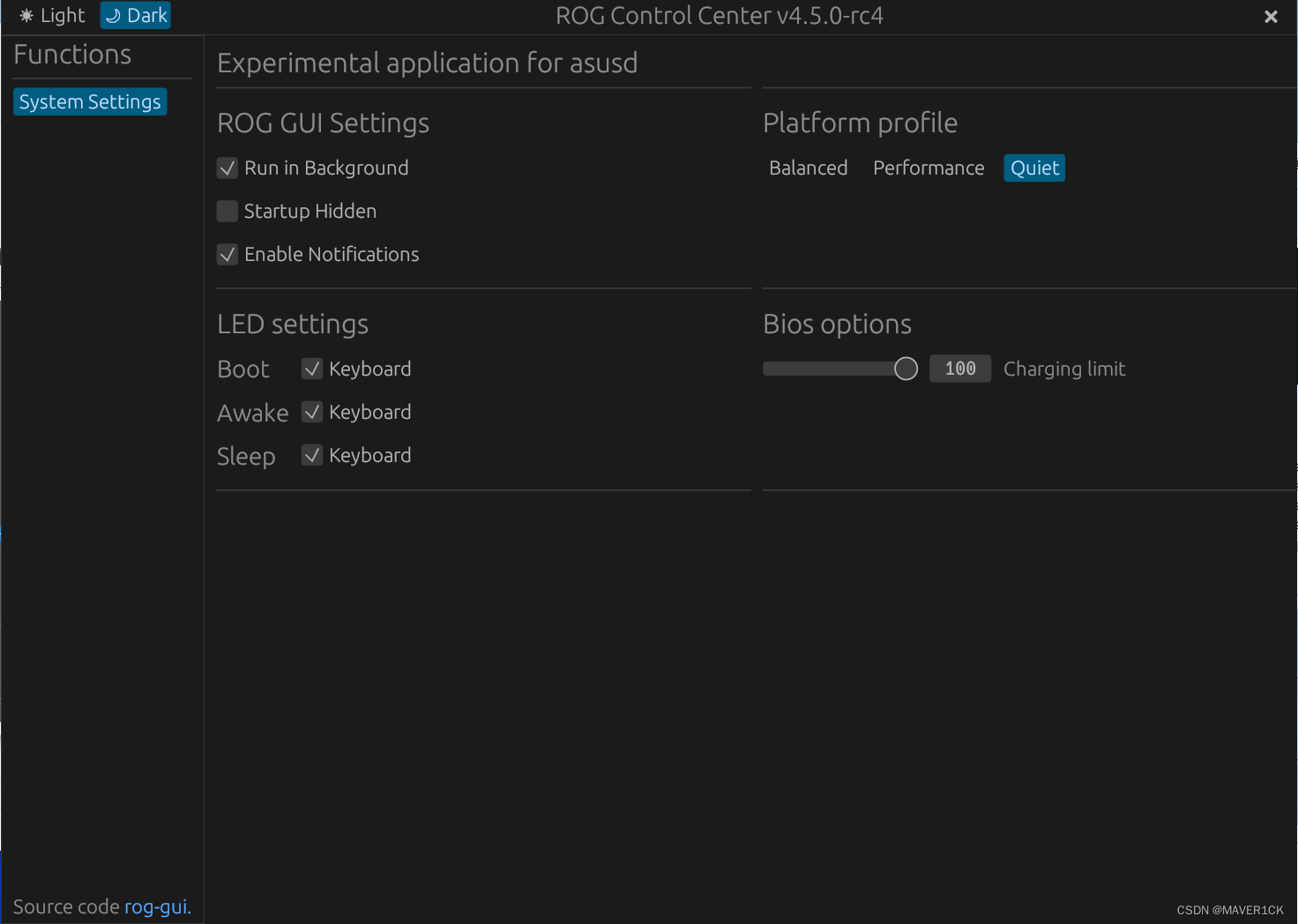Toggle the Boot Keyboard LED checkbox
Image resolution: width=1298 pixels, height=924 pixels.
pos(312,369)
